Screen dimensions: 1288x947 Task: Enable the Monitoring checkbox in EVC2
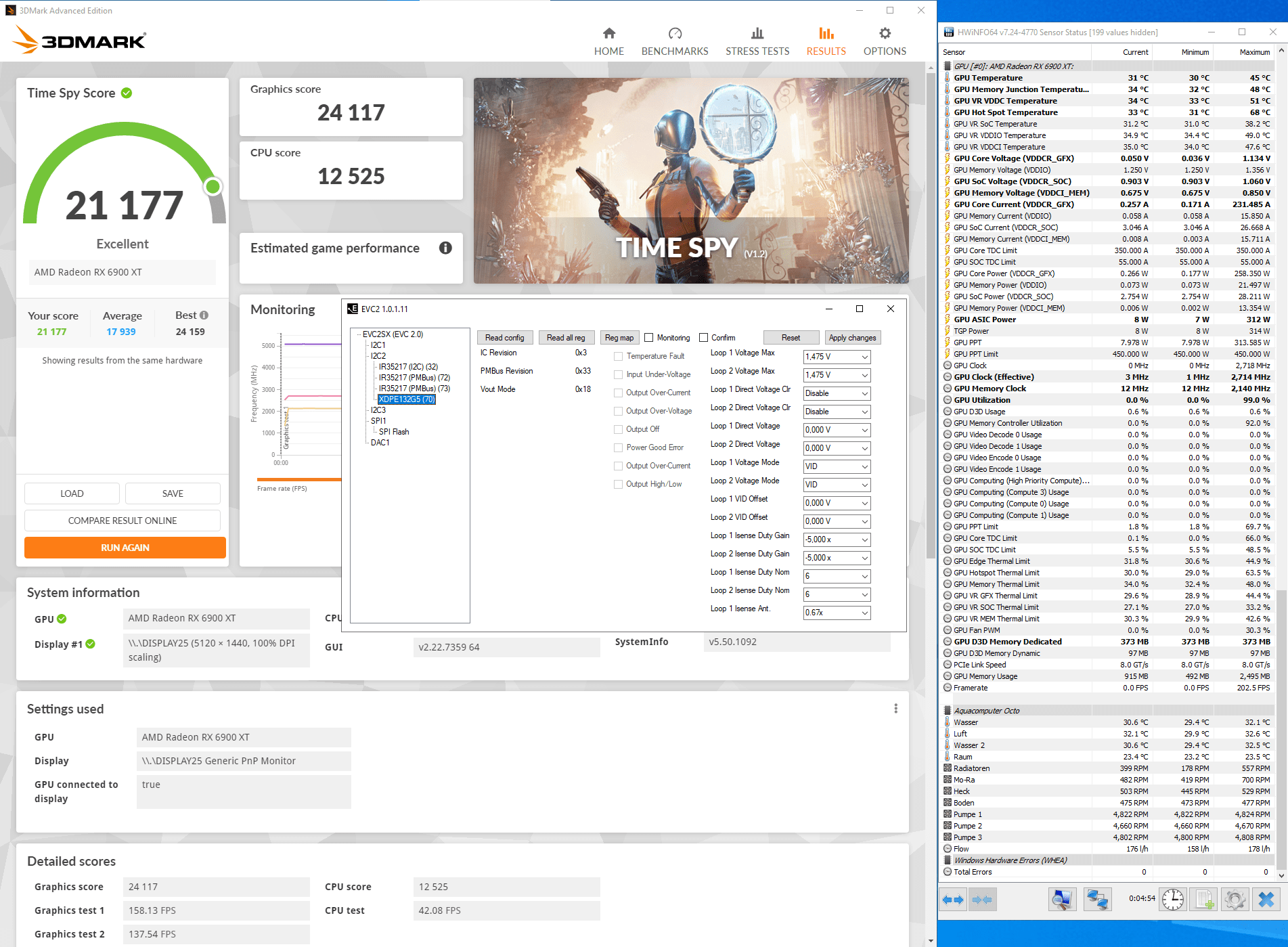pyautogui.click(x=649, y=338)
